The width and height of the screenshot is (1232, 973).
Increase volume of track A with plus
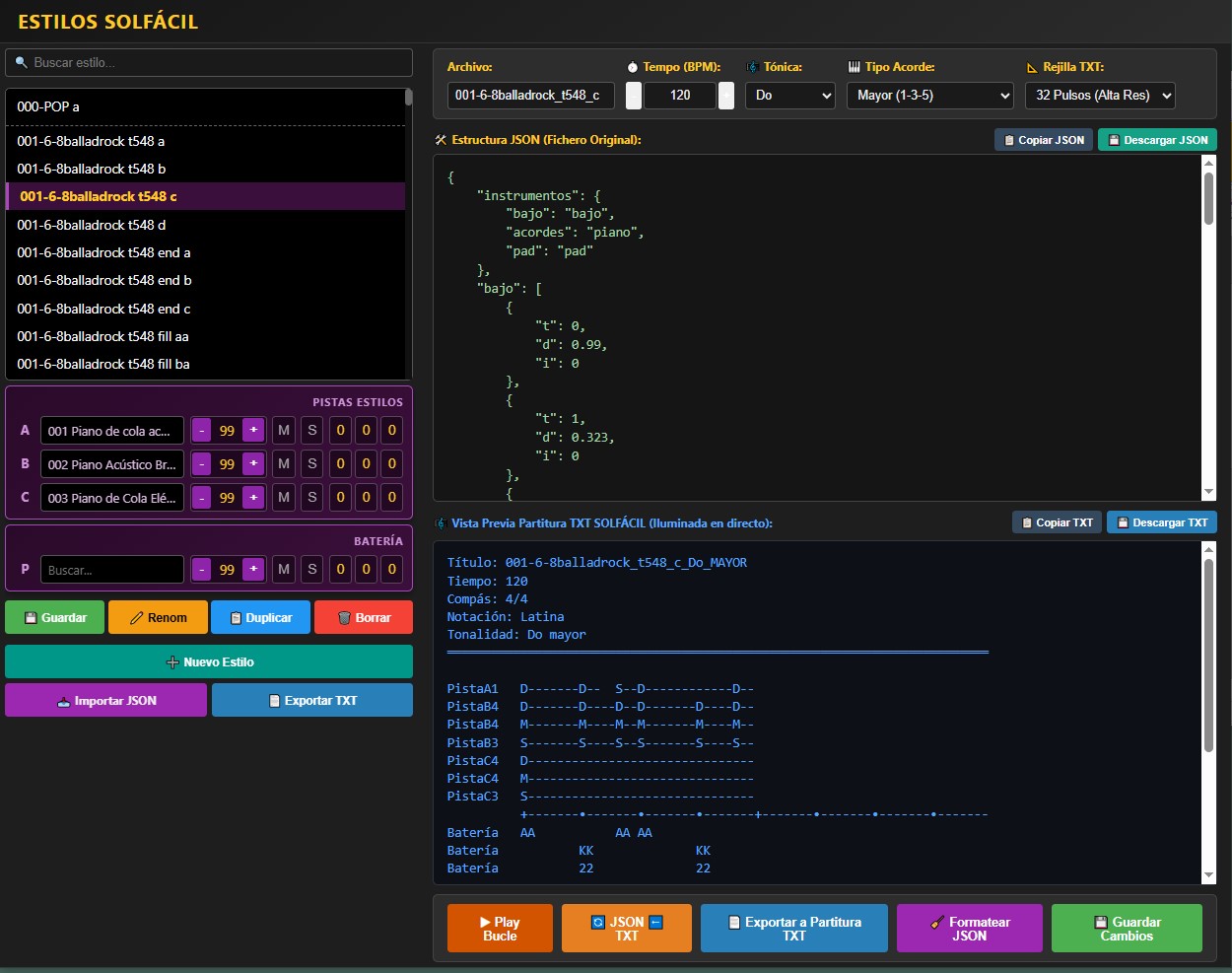pyautogui.click(x=253, y=431)
